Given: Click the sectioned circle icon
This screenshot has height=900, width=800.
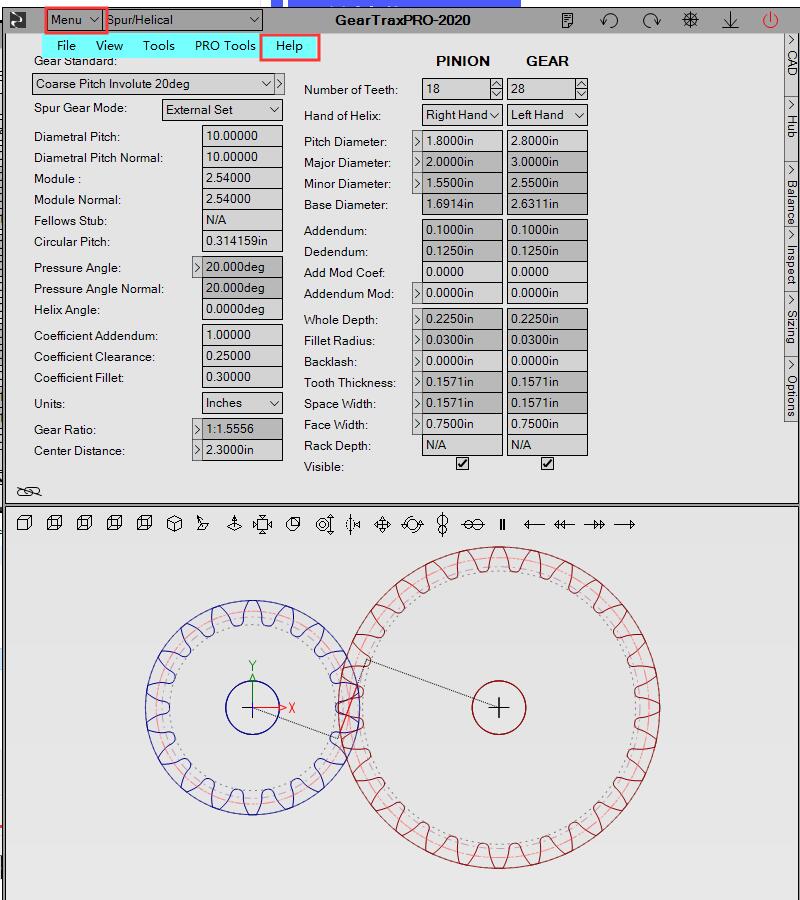Looking at the screenshot, I should coord(293,523).
